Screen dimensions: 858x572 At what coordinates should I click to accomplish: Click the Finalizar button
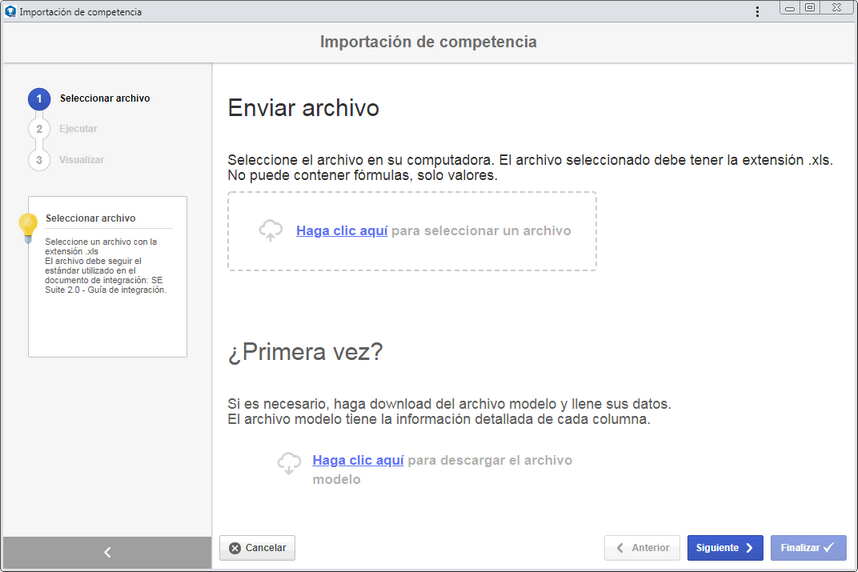(x=808, y=548)
